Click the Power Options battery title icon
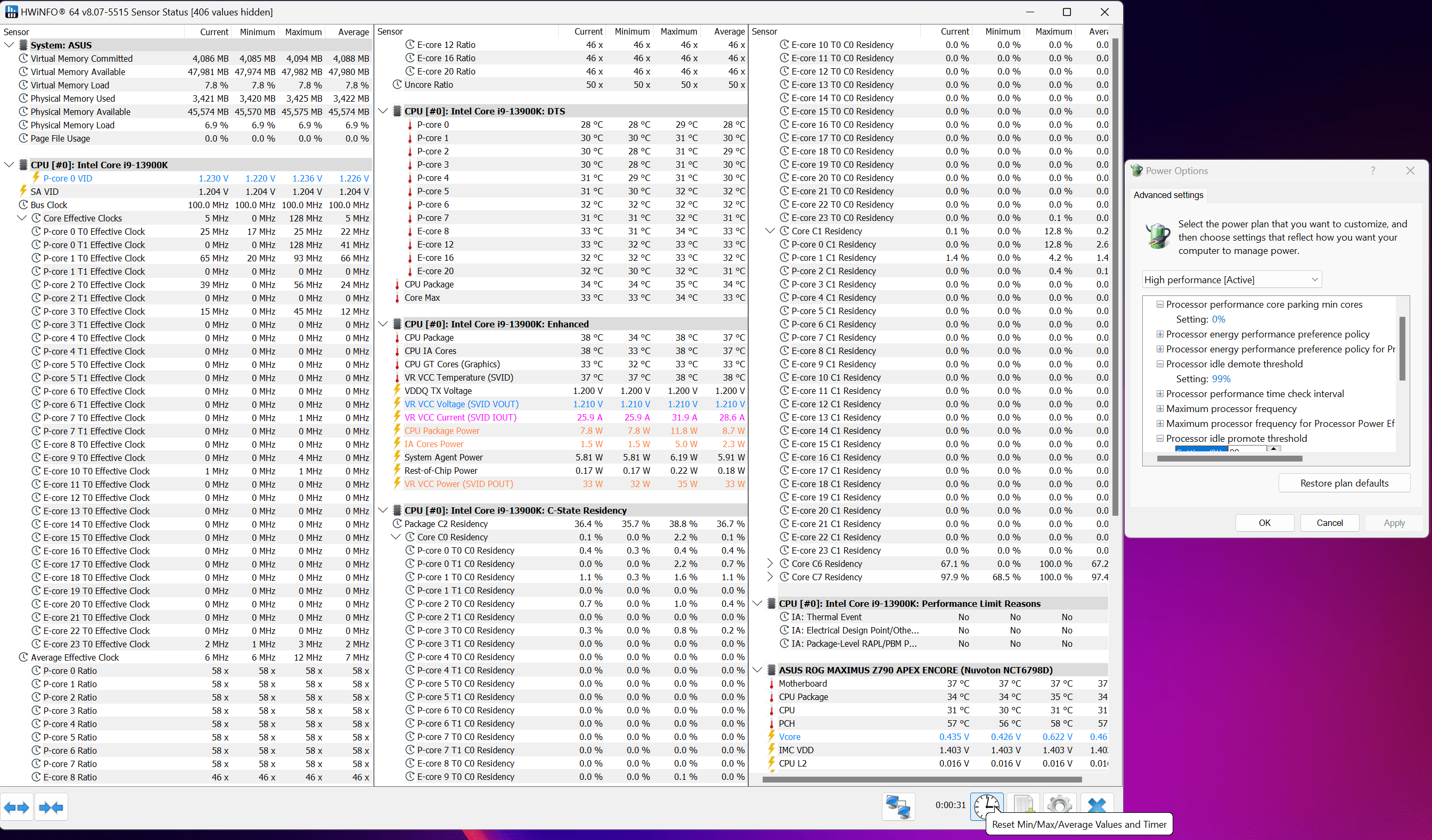 pyautogui.click(x=1136, y=170)
